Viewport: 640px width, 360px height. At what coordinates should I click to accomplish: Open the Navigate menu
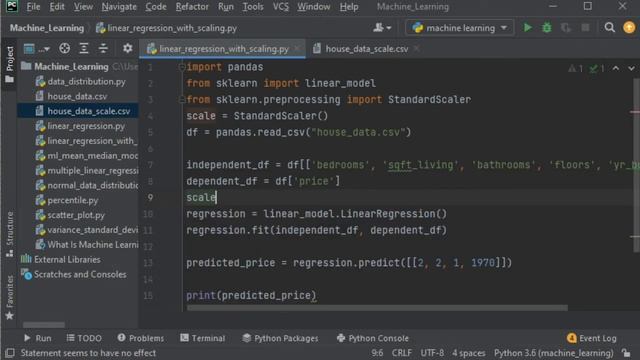[x=119, y=7]
